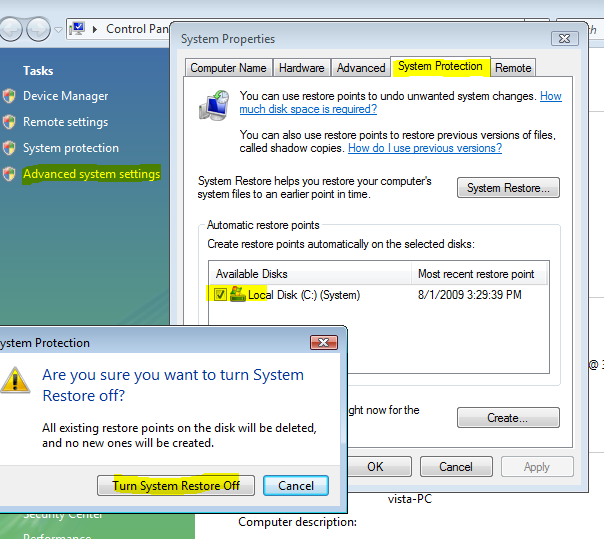
Task: Click the Forward navigation arrow
Action: click(38, 29)
